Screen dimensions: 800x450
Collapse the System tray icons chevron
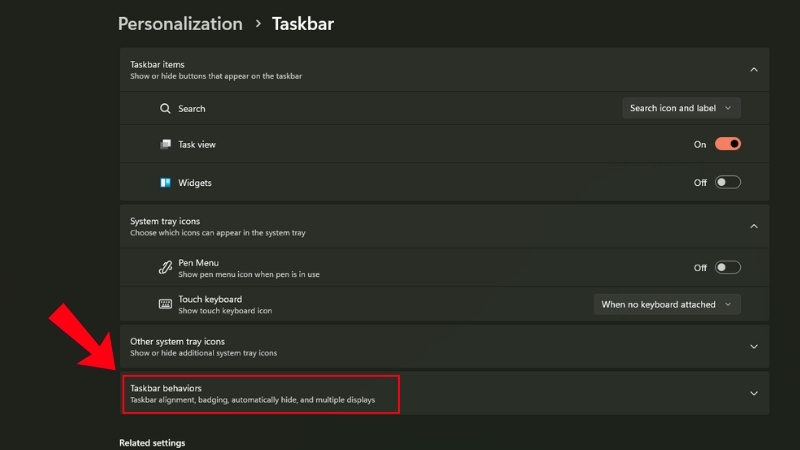pyautogui.click(x=754, y=226)
